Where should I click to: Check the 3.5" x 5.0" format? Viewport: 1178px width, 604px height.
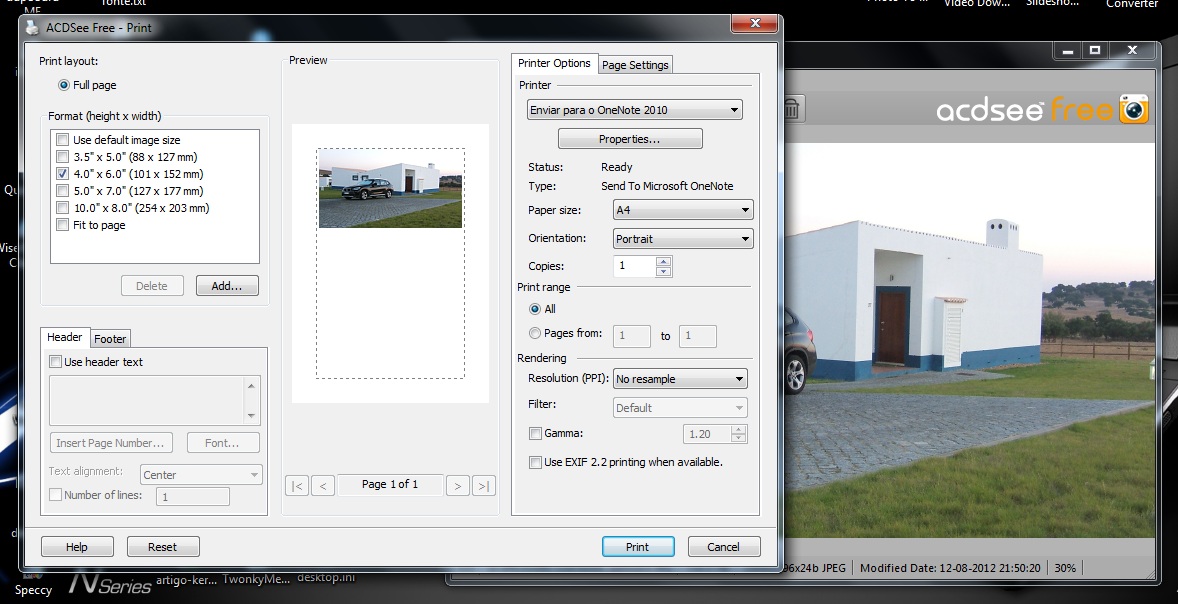tap(62, 157)
